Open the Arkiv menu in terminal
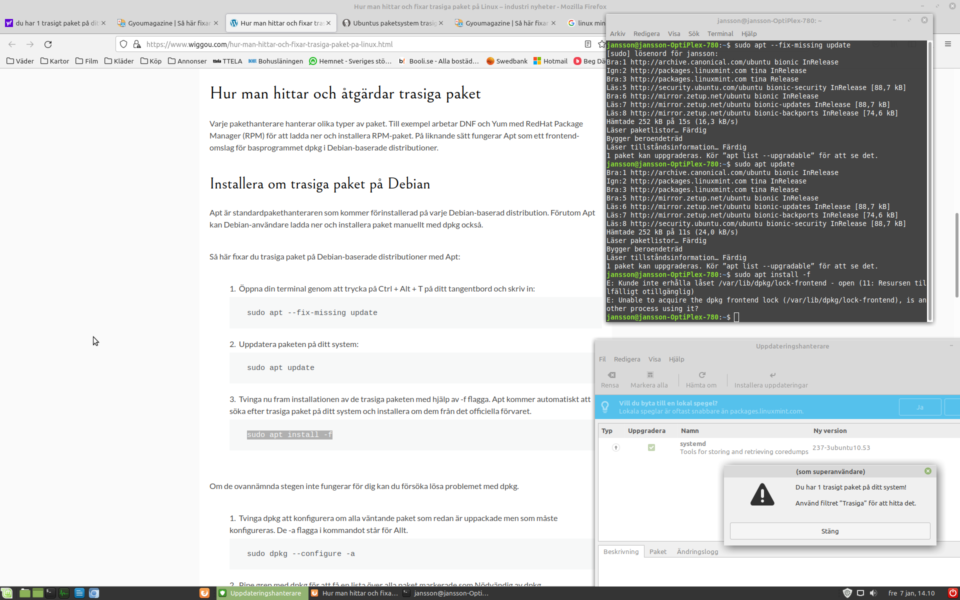This screenshot has height=600, width=960. pos(617,34)
